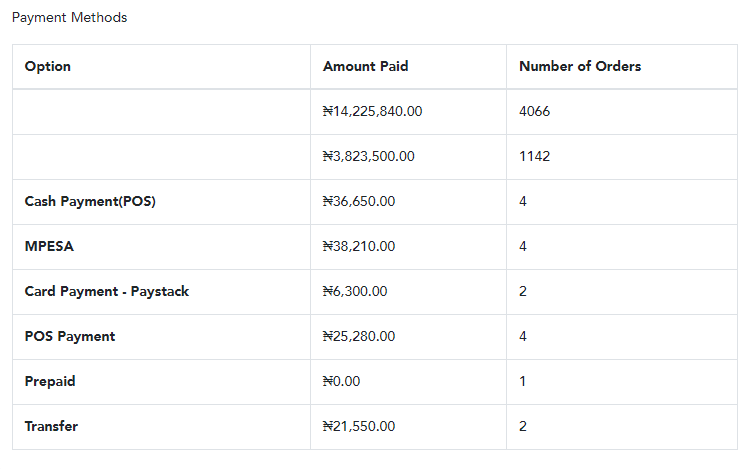Click the Option column header
This screenshot has height=469, width=739.
[x=48, y=67]
